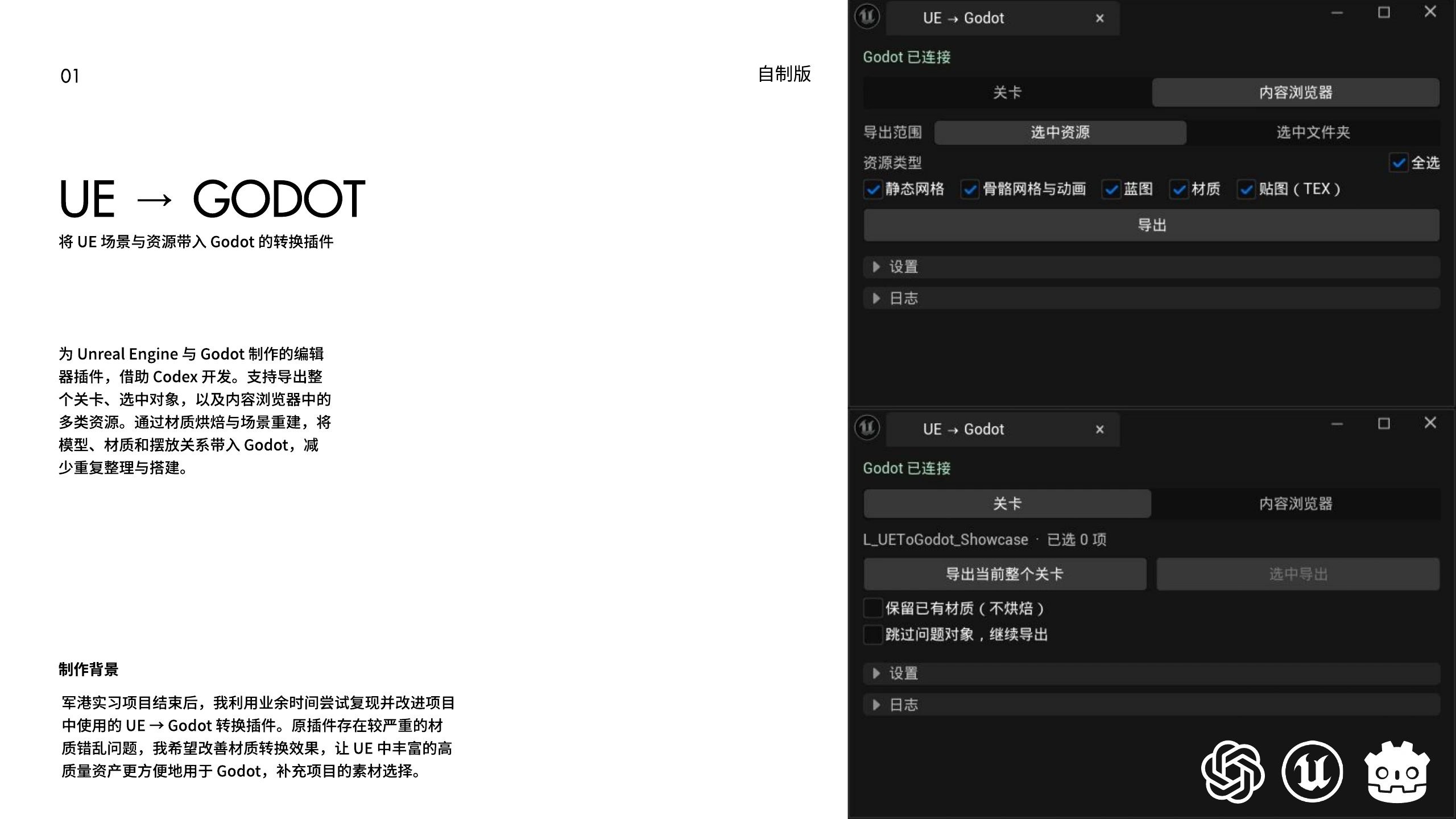Viewport: 1456px width, 819px height.
Task: Click the UE → GODOT title
Action: pyautogui.click(x=212, y=199)
